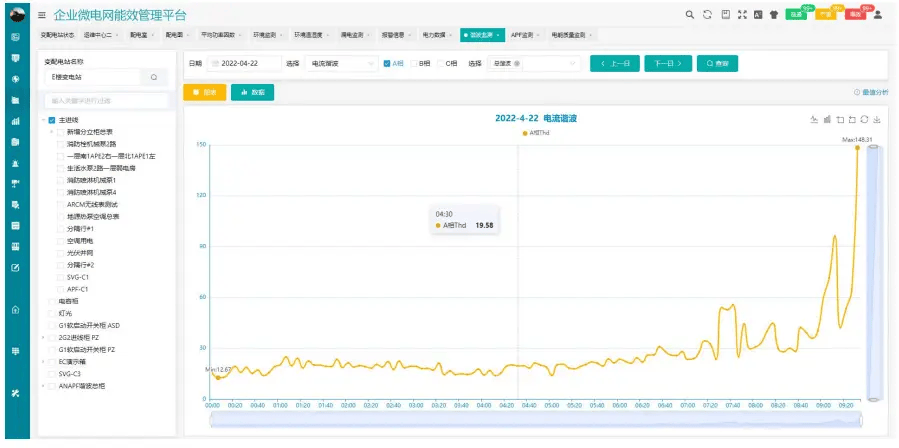Viewport: 899px width, 448px height.
Task: Click the date field showing 2022-04-22
Action: [x=244, y=63]
